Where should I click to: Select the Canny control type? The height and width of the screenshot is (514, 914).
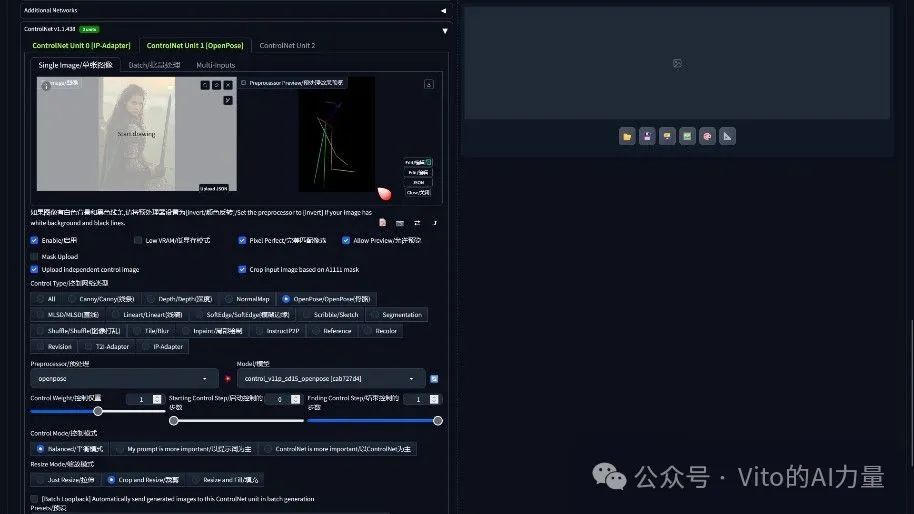(x=101, y=299)
